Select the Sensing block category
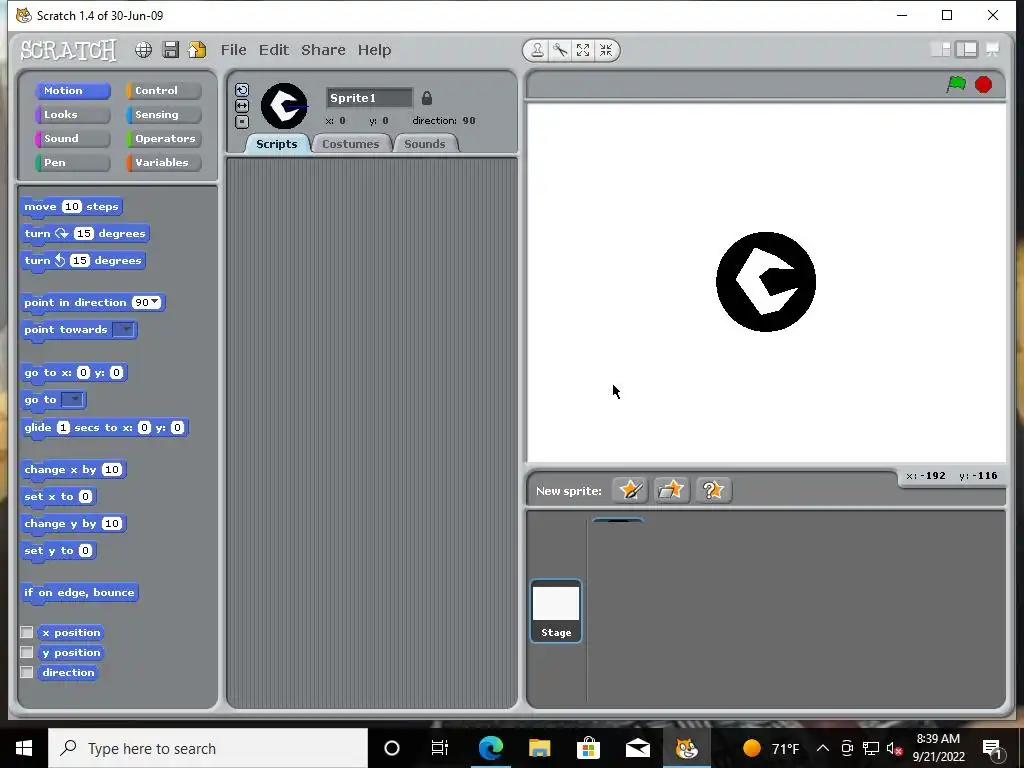This screenshot has width=1024, height=768. click(164, 115)
